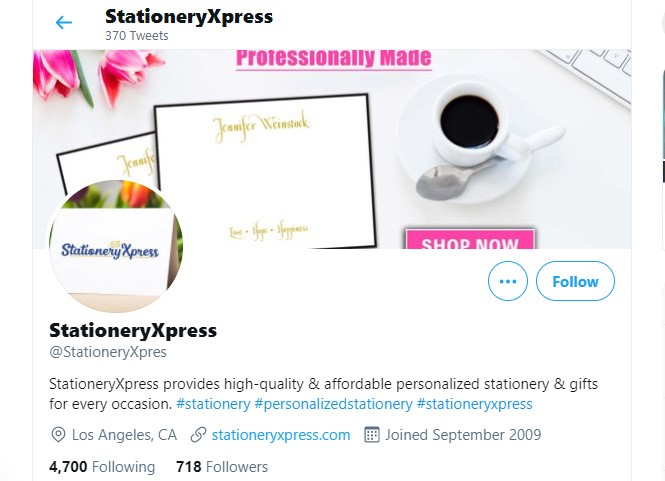665x481 pixels.
Task: Open the header banner image
Action: tap(332, 149)
